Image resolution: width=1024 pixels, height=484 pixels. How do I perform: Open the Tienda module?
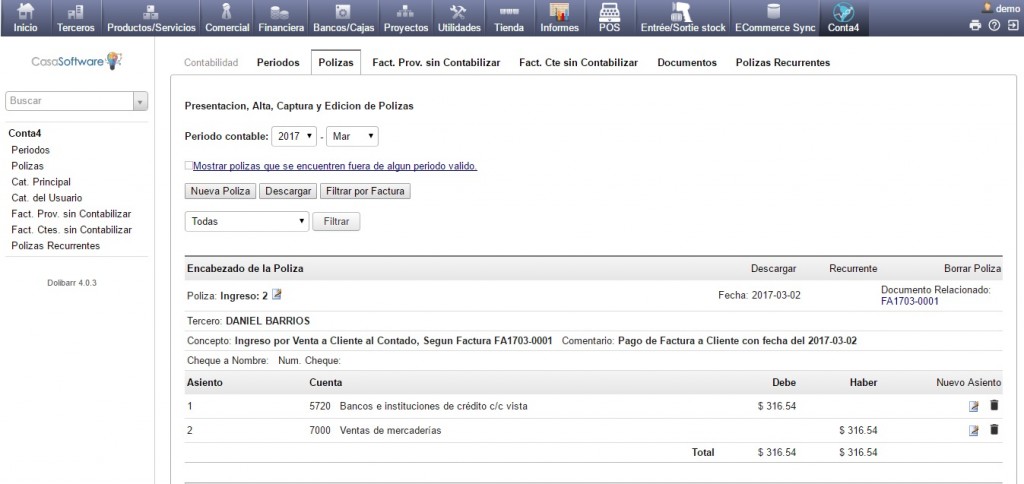point(509,18)
